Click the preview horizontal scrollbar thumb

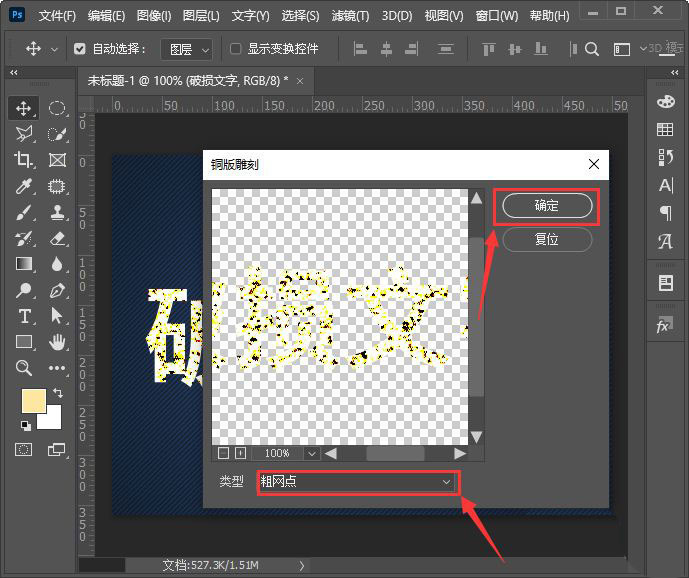(x=395, y=453)
